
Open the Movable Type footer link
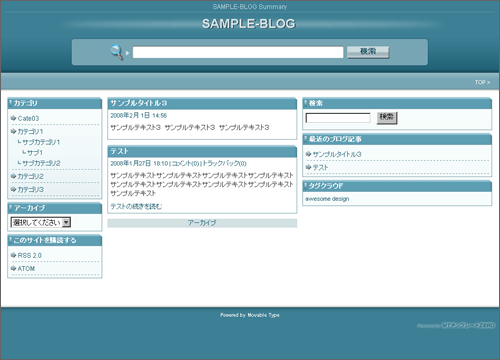pos(263,315)
